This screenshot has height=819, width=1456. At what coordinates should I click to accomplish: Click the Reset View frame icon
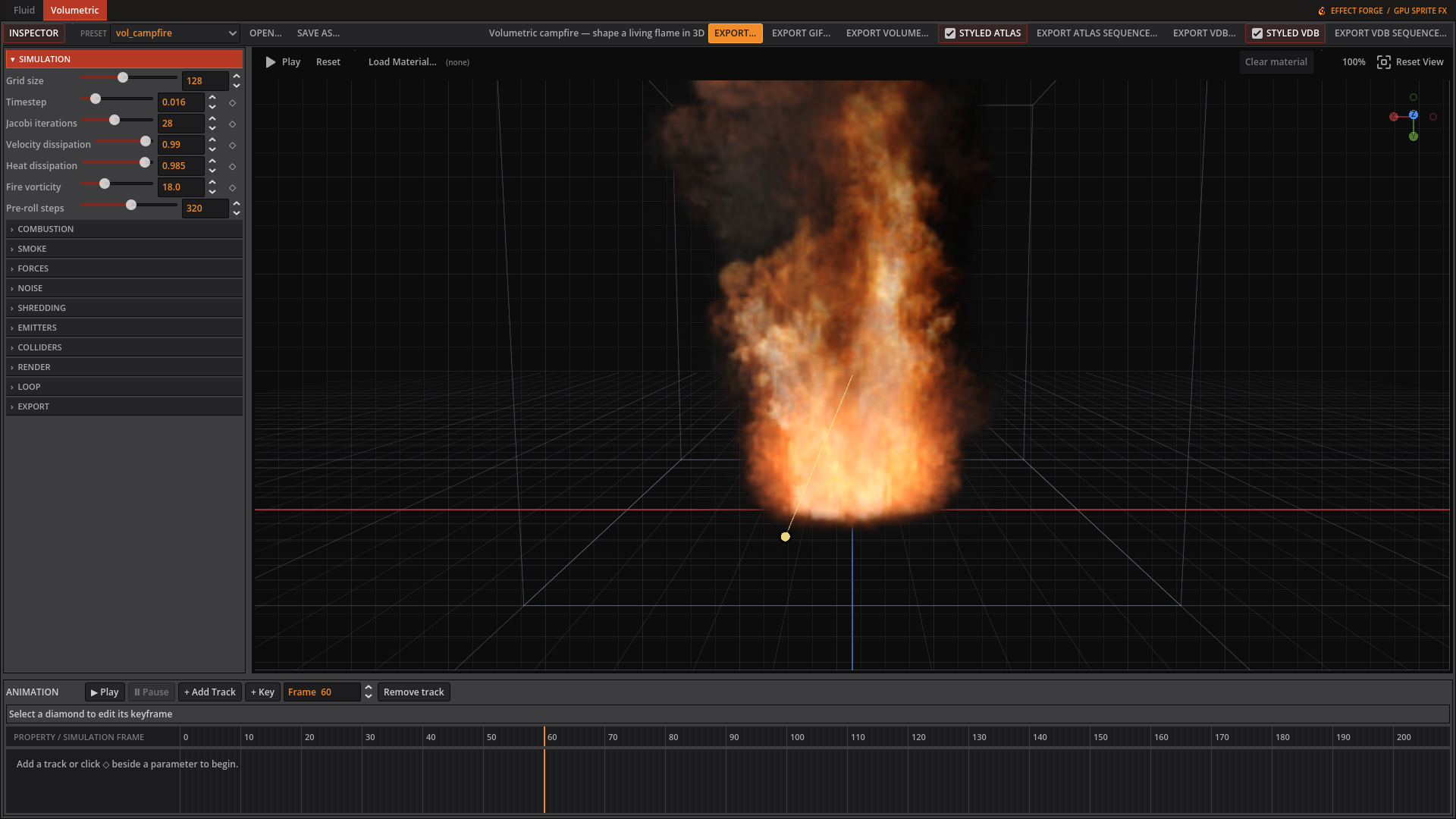pos(1384,62)
